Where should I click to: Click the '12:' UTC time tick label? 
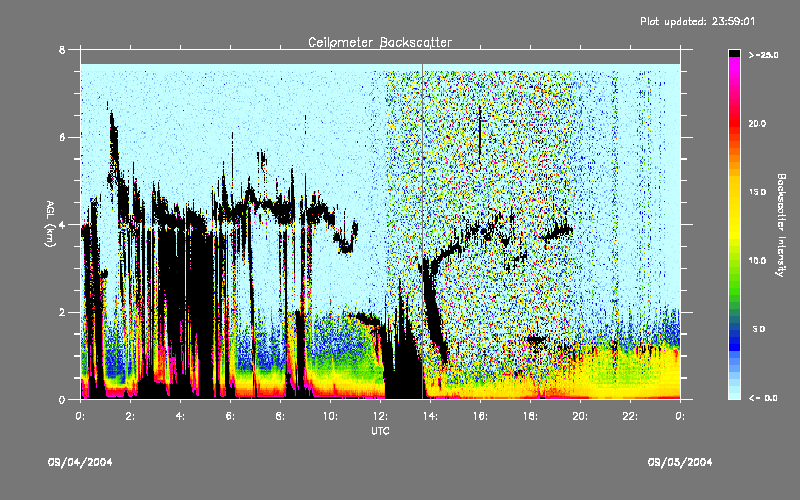(380, 416)
